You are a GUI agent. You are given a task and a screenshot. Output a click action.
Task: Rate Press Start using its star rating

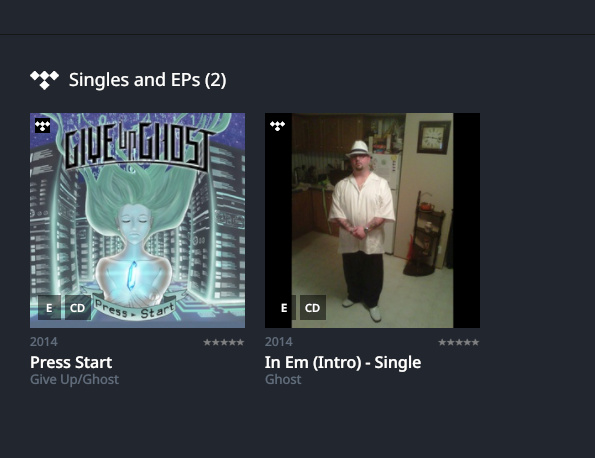[224, 342]
